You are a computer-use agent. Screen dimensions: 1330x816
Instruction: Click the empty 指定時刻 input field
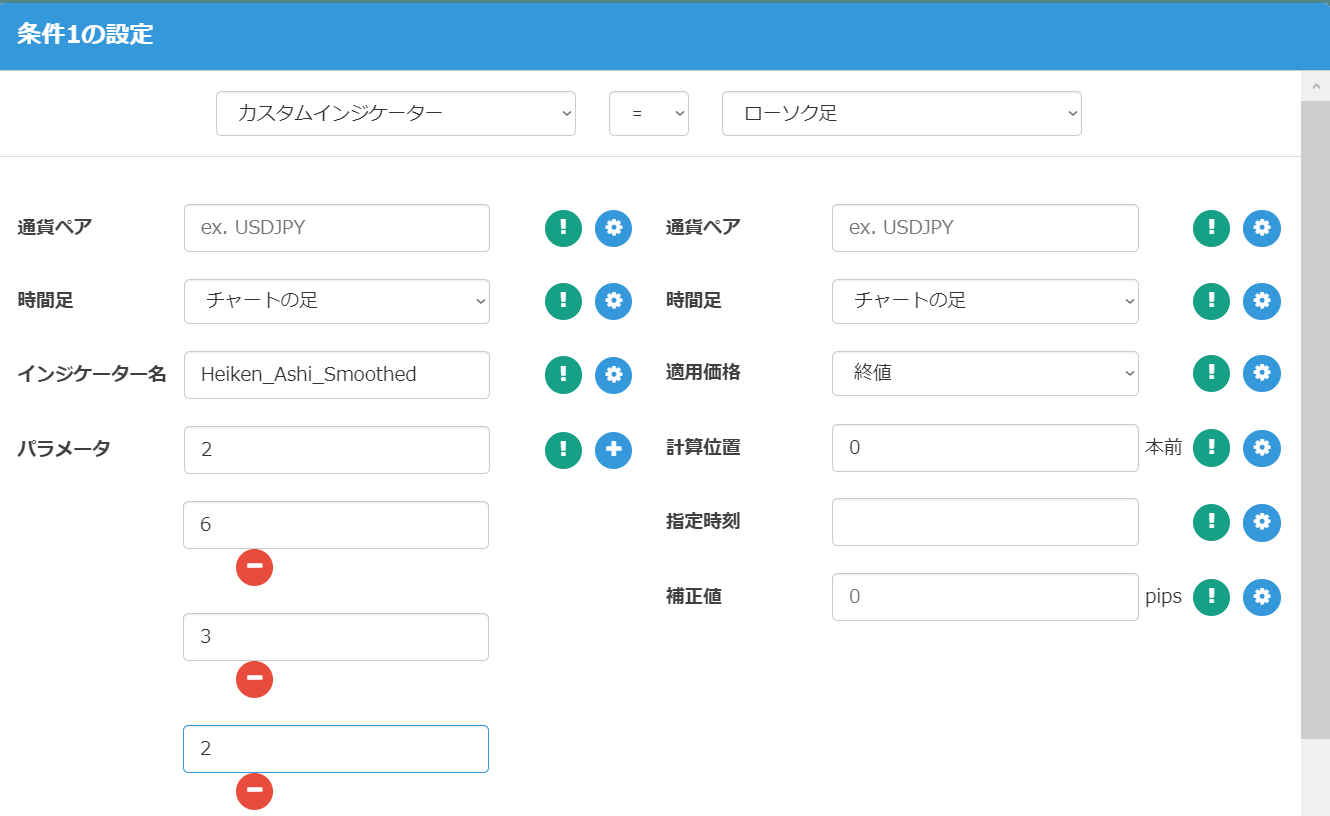[x=985, y=522]
